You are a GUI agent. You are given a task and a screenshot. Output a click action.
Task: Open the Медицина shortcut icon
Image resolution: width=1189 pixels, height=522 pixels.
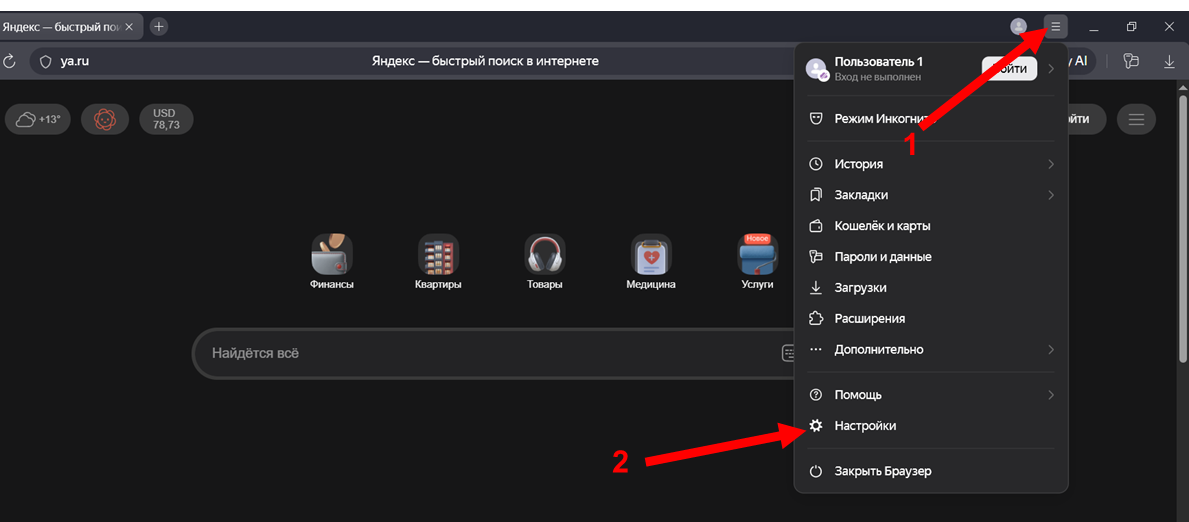pos(651,255)
